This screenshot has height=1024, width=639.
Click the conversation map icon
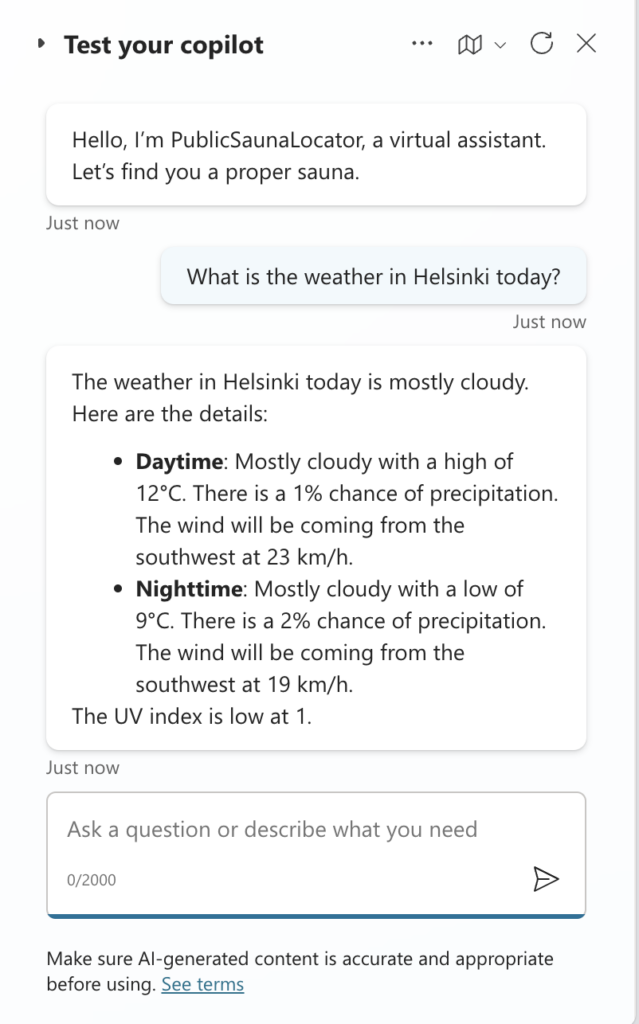pos(469,44)
